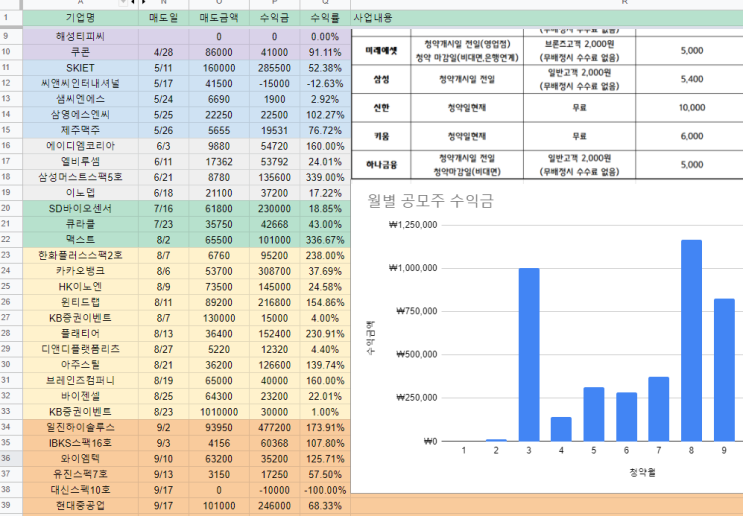Select the 기업명 header cell
The height and width of the screenshot is (516, 743).
[x=81, y=18]
